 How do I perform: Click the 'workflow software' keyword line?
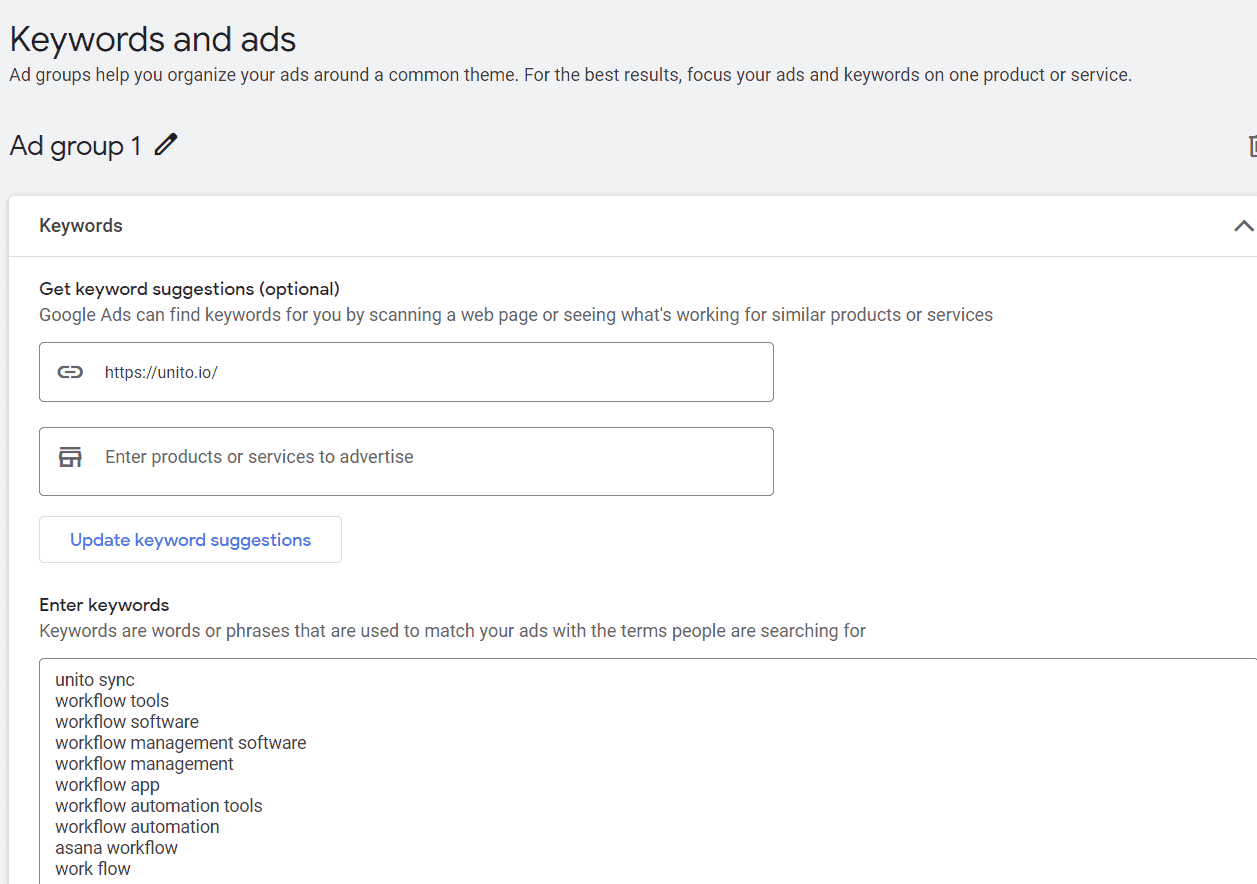coord(127,722)
